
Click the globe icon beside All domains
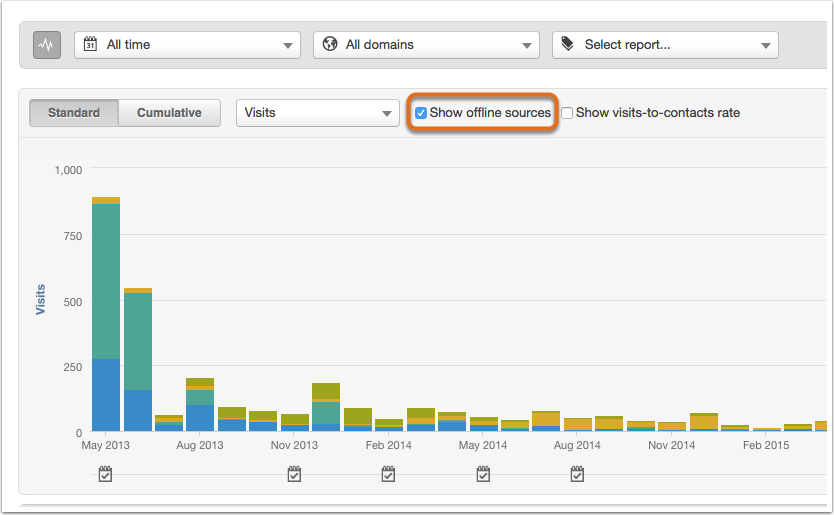tap(330, 44)
